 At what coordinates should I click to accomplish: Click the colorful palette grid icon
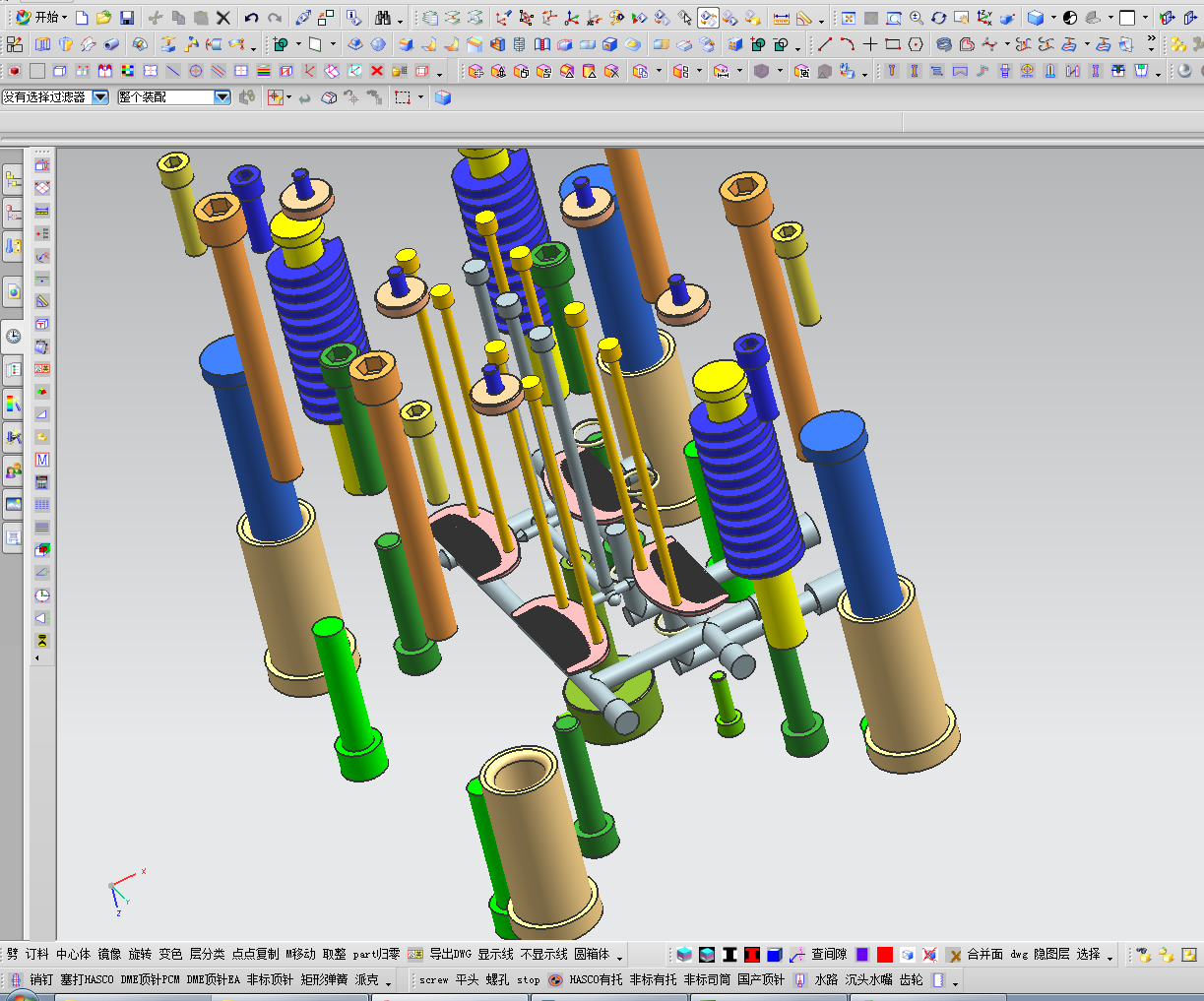(128, 71)
